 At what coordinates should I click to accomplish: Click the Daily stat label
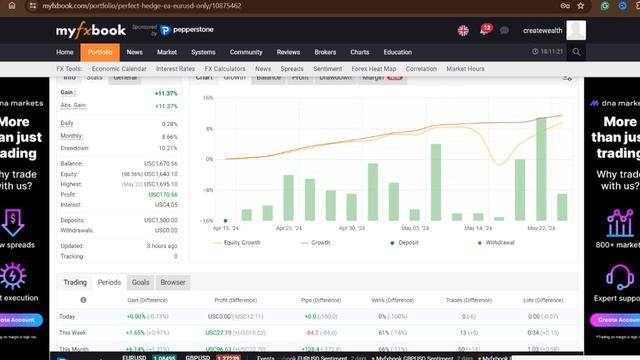[x=67, y=123]
